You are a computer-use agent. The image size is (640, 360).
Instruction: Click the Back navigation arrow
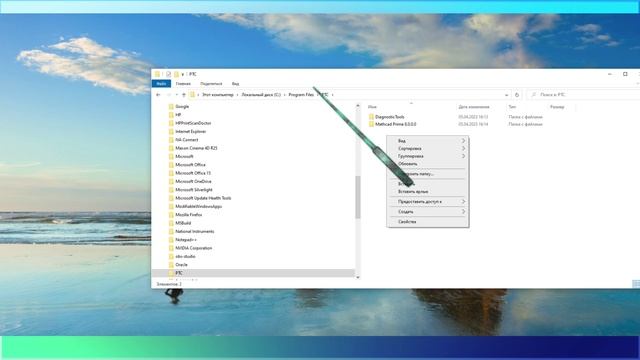point(158,95)
